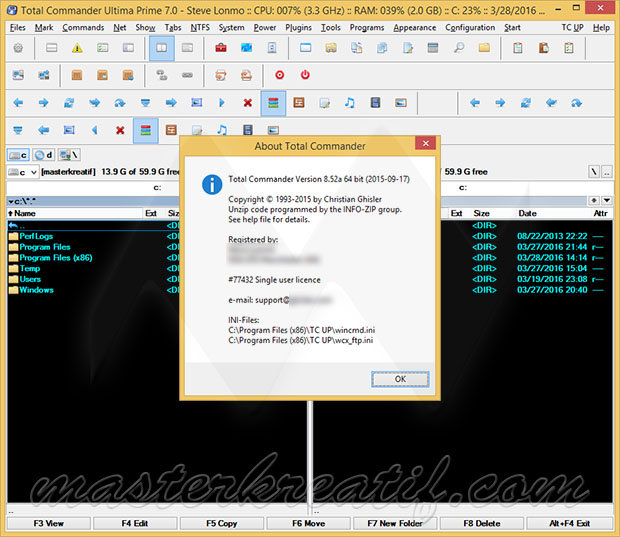Click the right panel root backslash button
The image size is (620, 537).
tap(594, 172)
